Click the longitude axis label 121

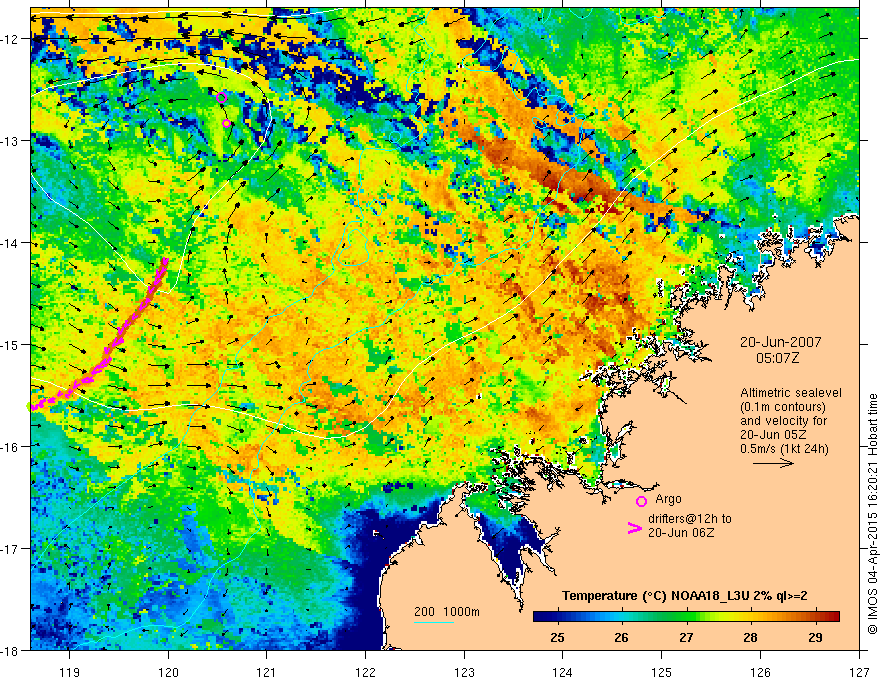267,672
